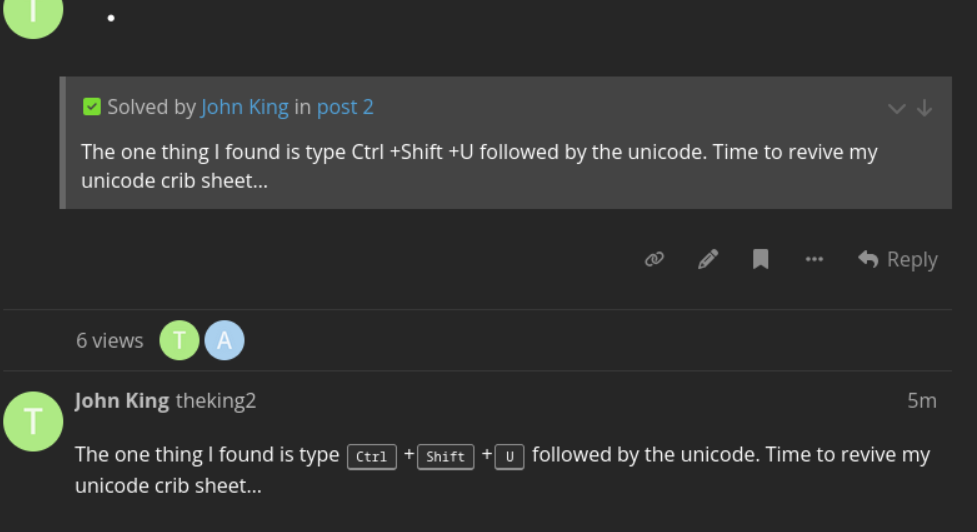Copy the post share link icon
This screenshot has width=977, height=532.
coord(655,260)
